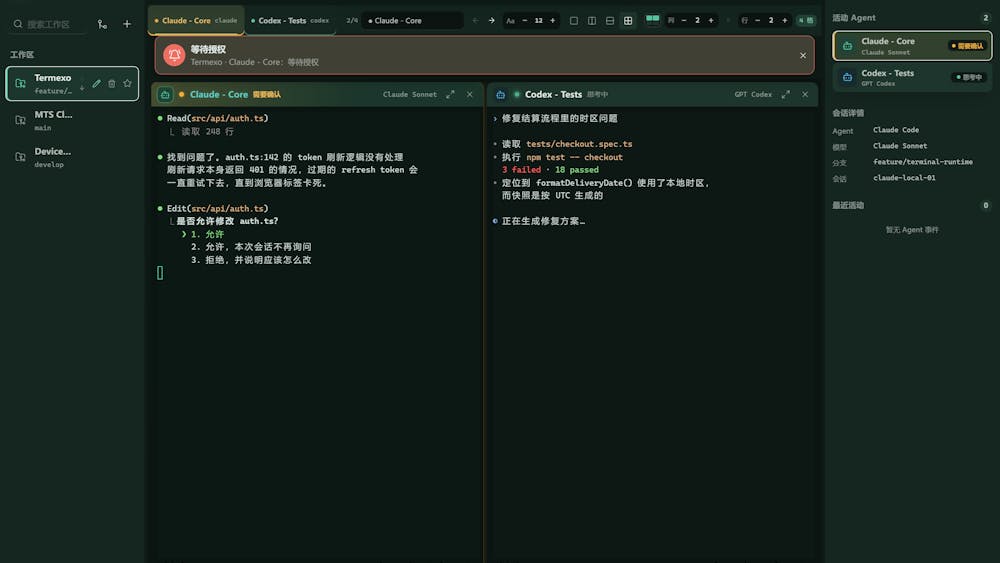Choose option 1. 允许
Viewport: 1000px width, 563px height.
tap(207, 234)
